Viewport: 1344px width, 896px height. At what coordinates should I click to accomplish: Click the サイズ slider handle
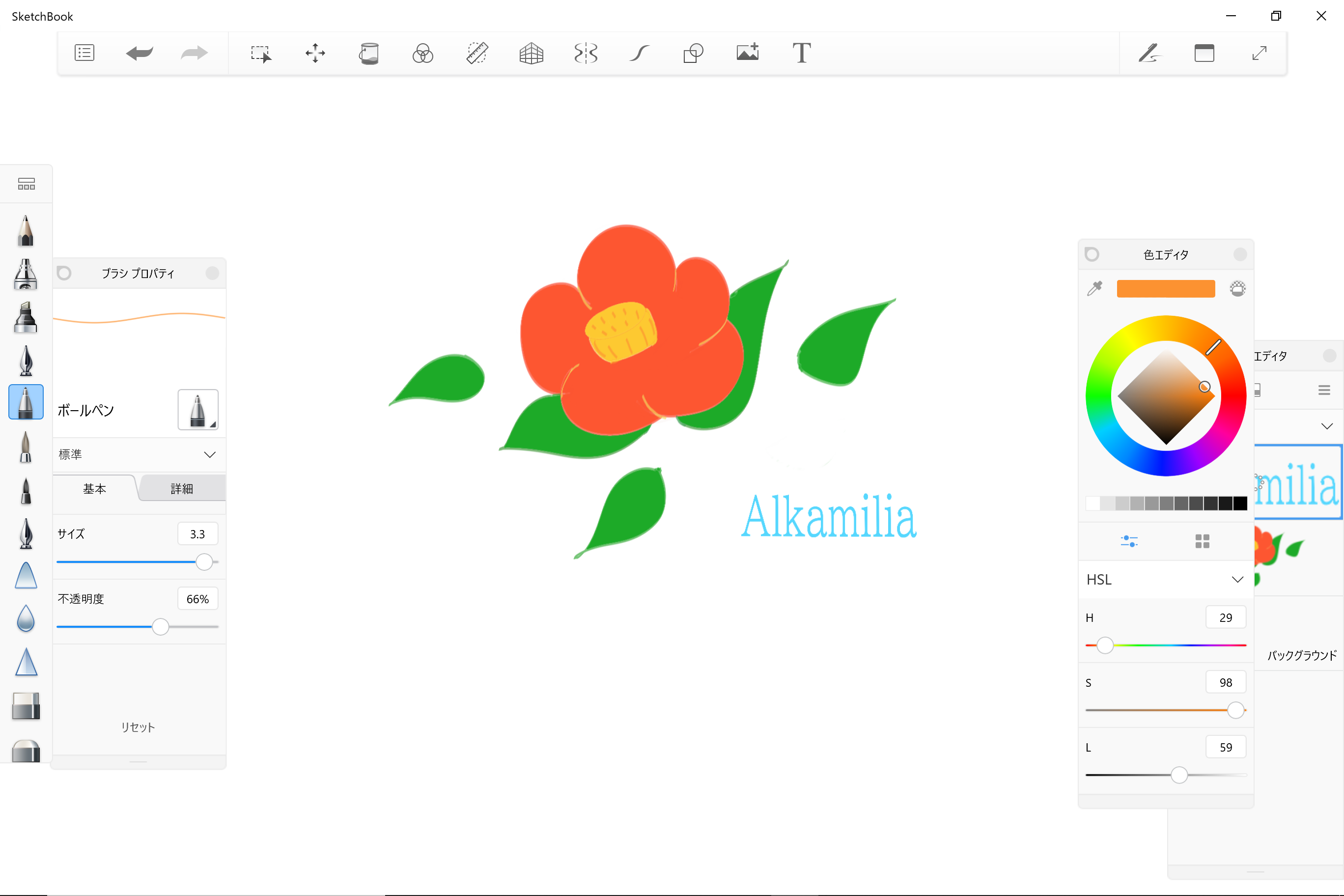(x=204, y=561)
